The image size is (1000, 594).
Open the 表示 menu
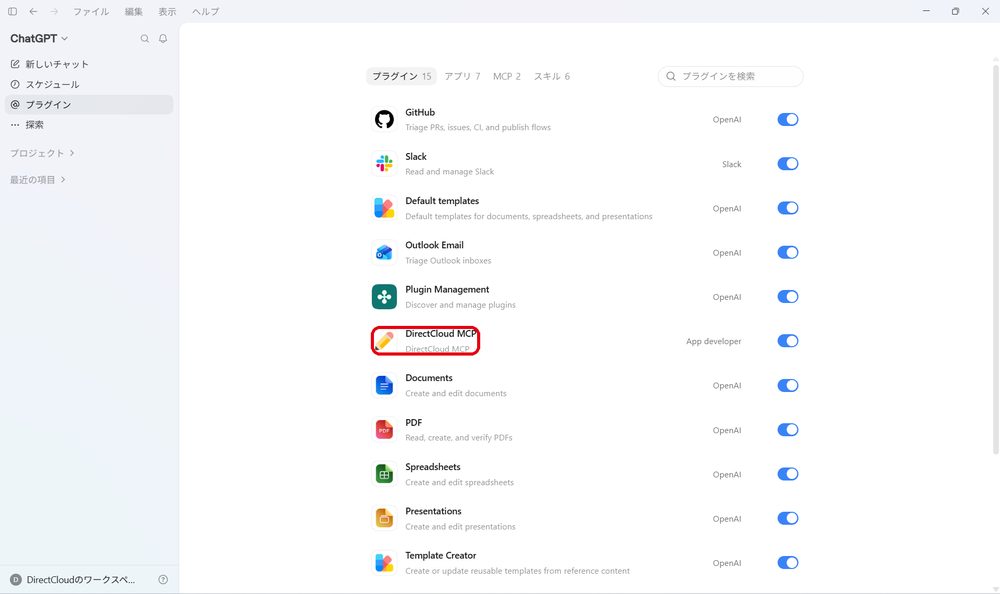point(167,11)
